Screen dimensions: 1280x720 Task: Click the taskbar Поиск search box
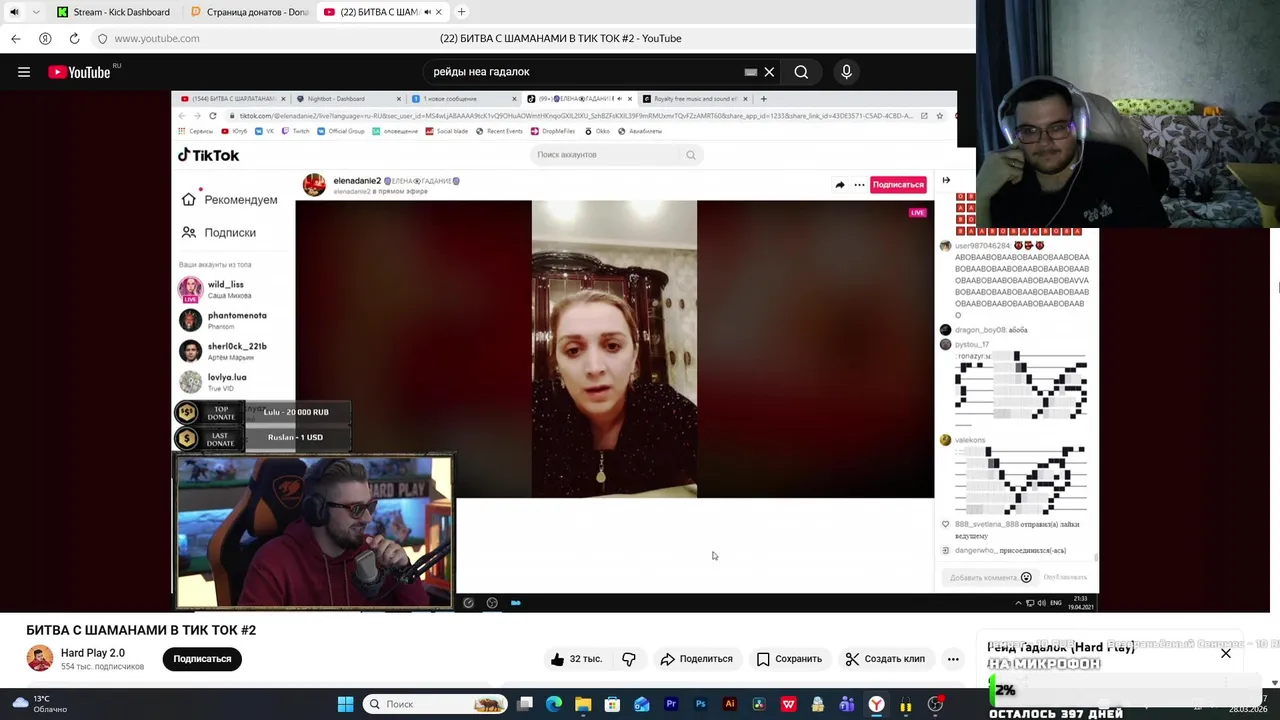tap(435, 704)
